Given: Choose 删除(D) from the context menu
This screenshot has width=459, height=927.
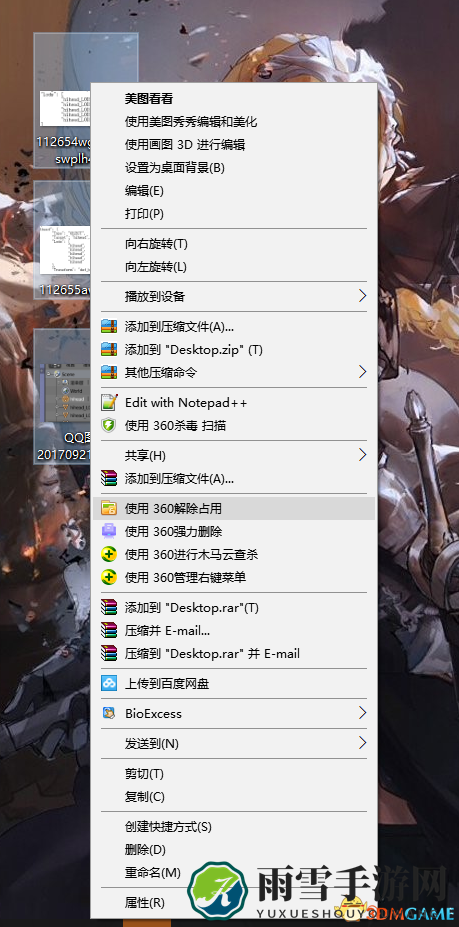Looking at the screenshot, I should tap(145, 850).
